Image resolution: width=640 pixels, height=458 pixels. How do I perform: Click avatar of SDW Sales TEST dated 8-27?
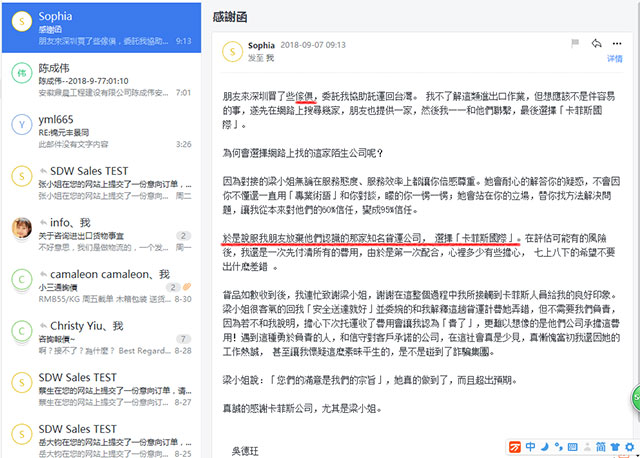click(22, 383)
